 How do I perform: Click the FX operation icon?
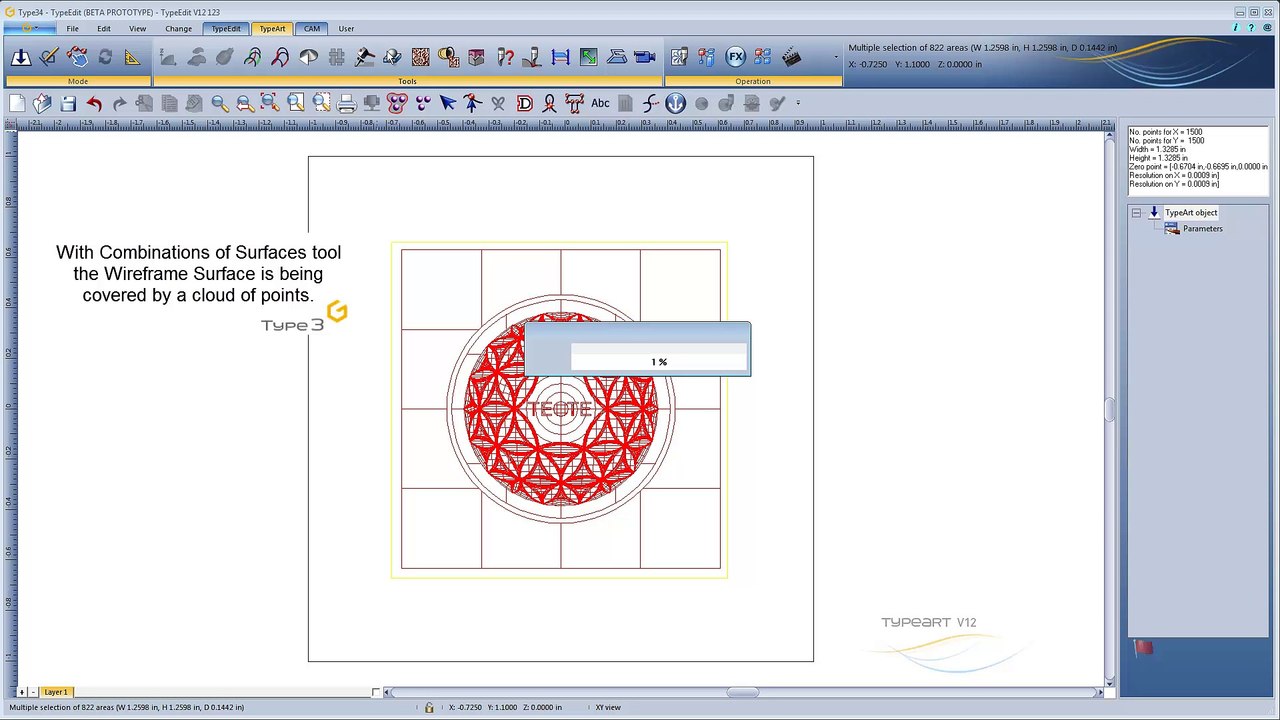735,57
